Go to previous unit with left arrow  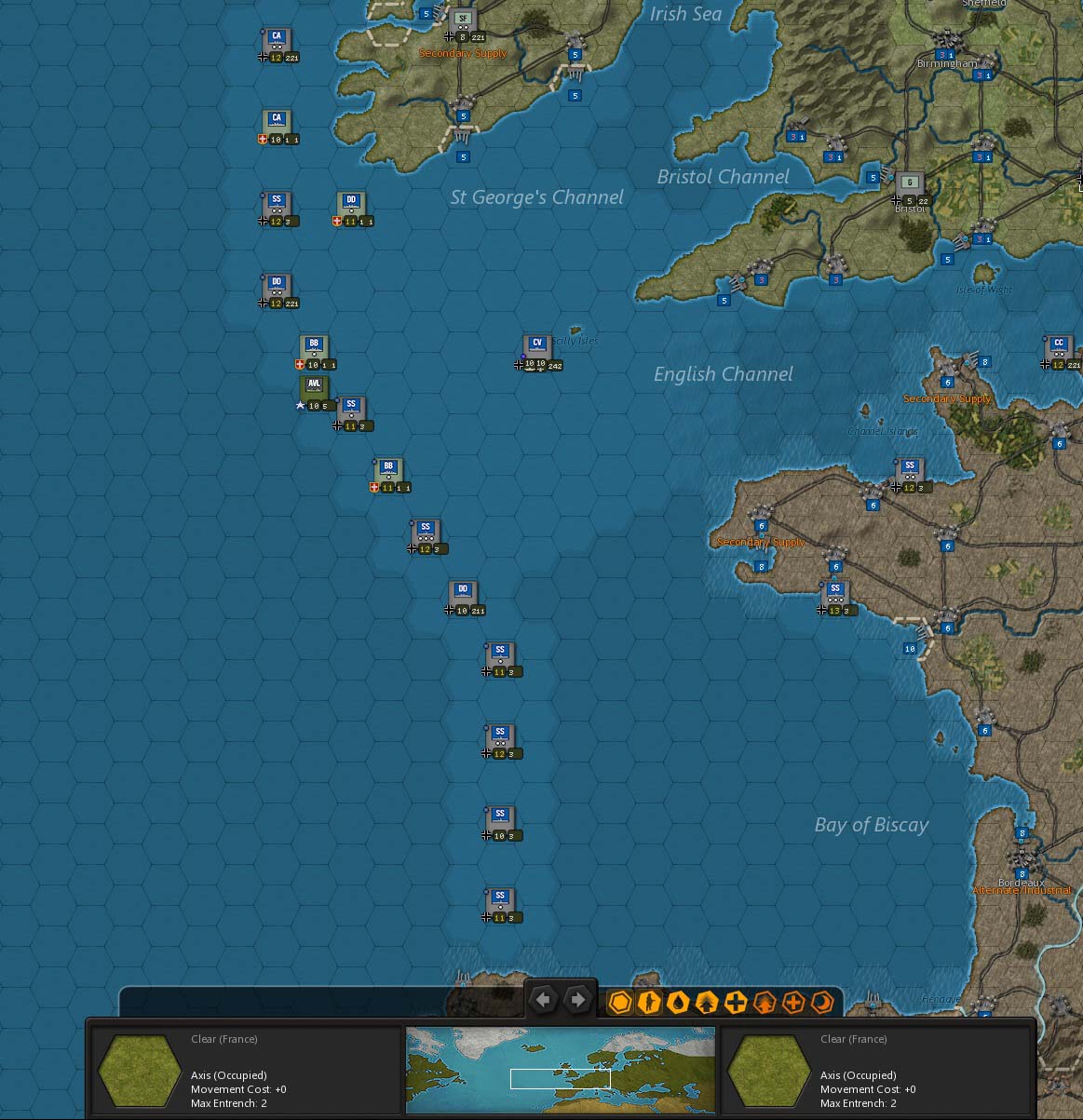pyautogui.click(x=544, y=1000)
